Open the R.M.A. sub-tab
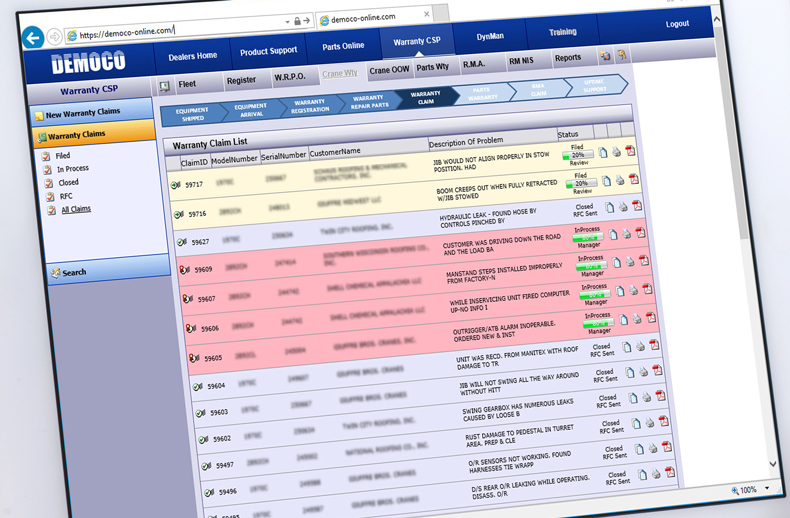This screenshot has height=518, width=790. tap(473, 65)
